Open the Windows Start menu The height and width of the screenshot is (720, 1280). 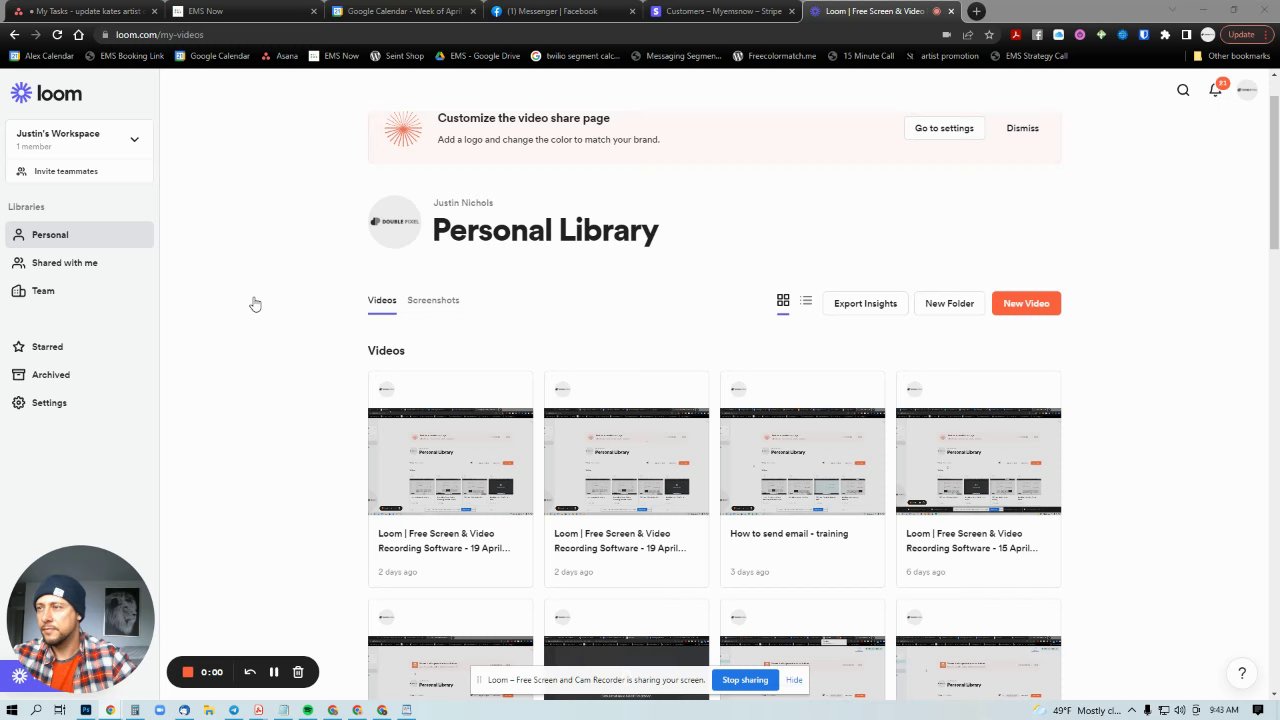(12, 710)
